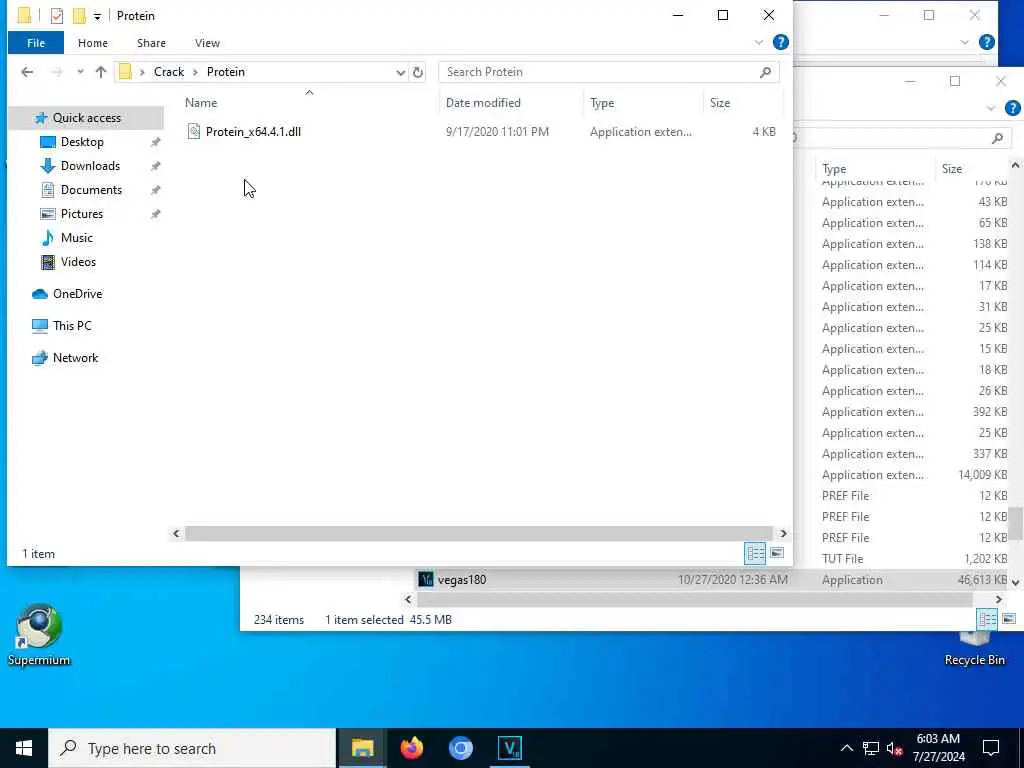Select vegas180 in the background window
The width and height of the screenshot is (1024, 768).
(x=462, y=580)
